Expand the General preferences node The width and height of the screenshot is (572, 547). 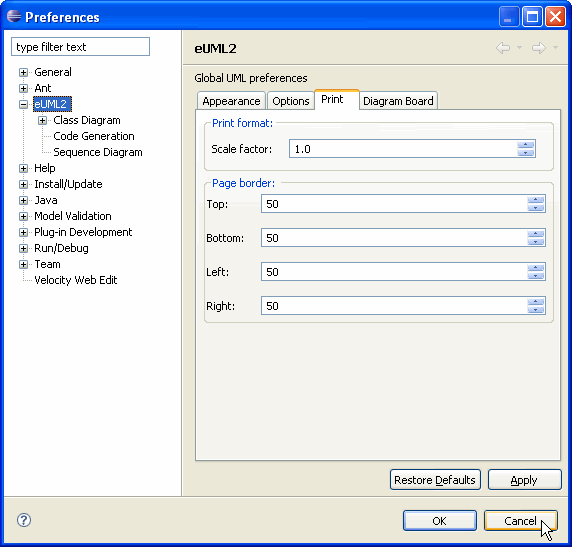click(23, 72)
